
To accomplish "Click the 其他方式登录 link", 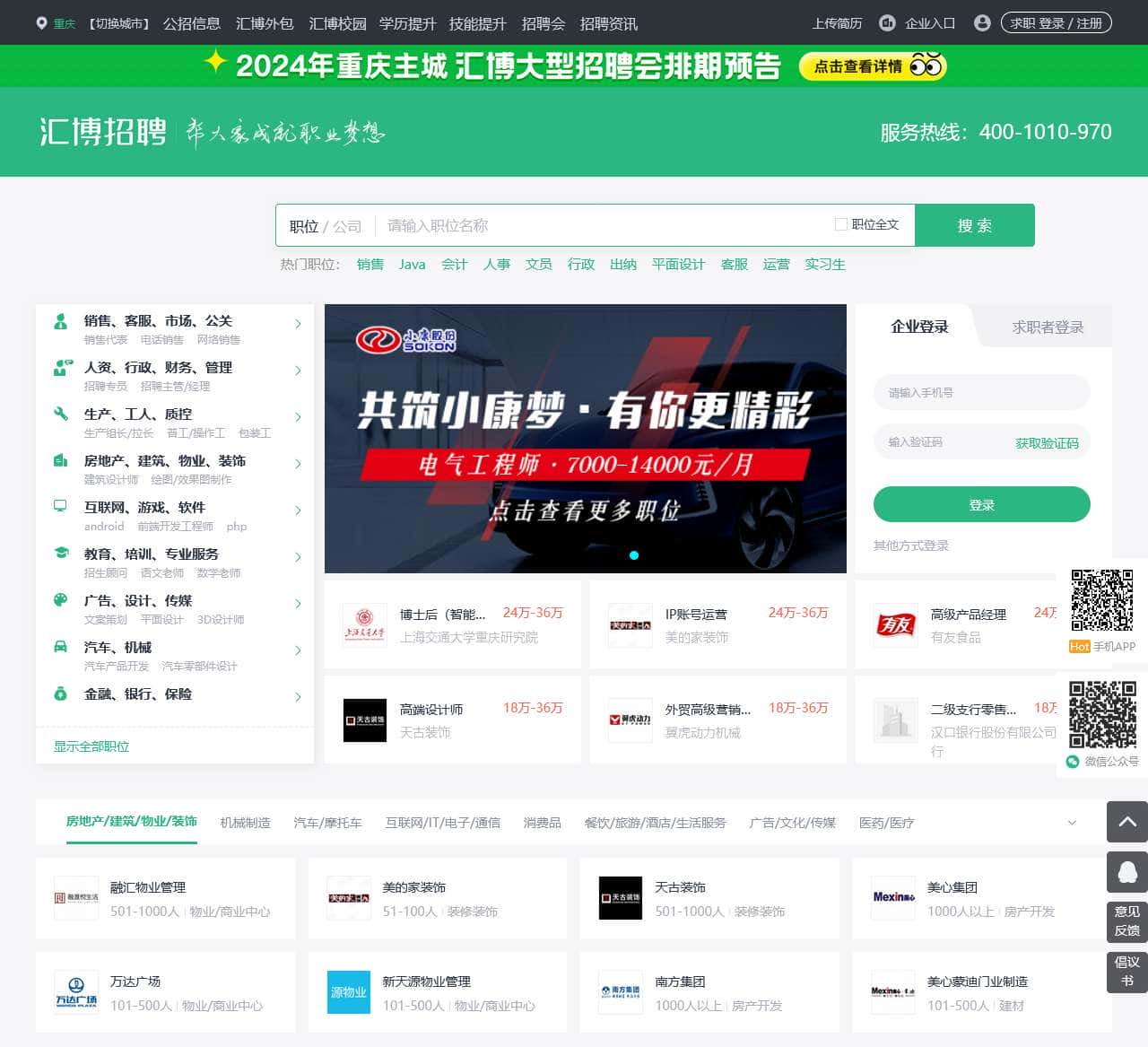I will (x=911, y=545).
